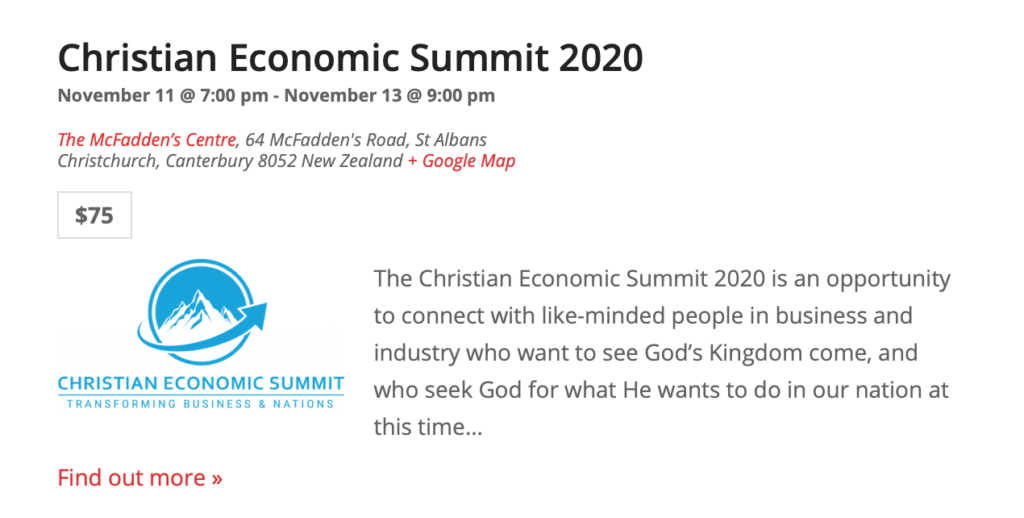Click the Transforming Business & Nations tagline

[200, 404]
